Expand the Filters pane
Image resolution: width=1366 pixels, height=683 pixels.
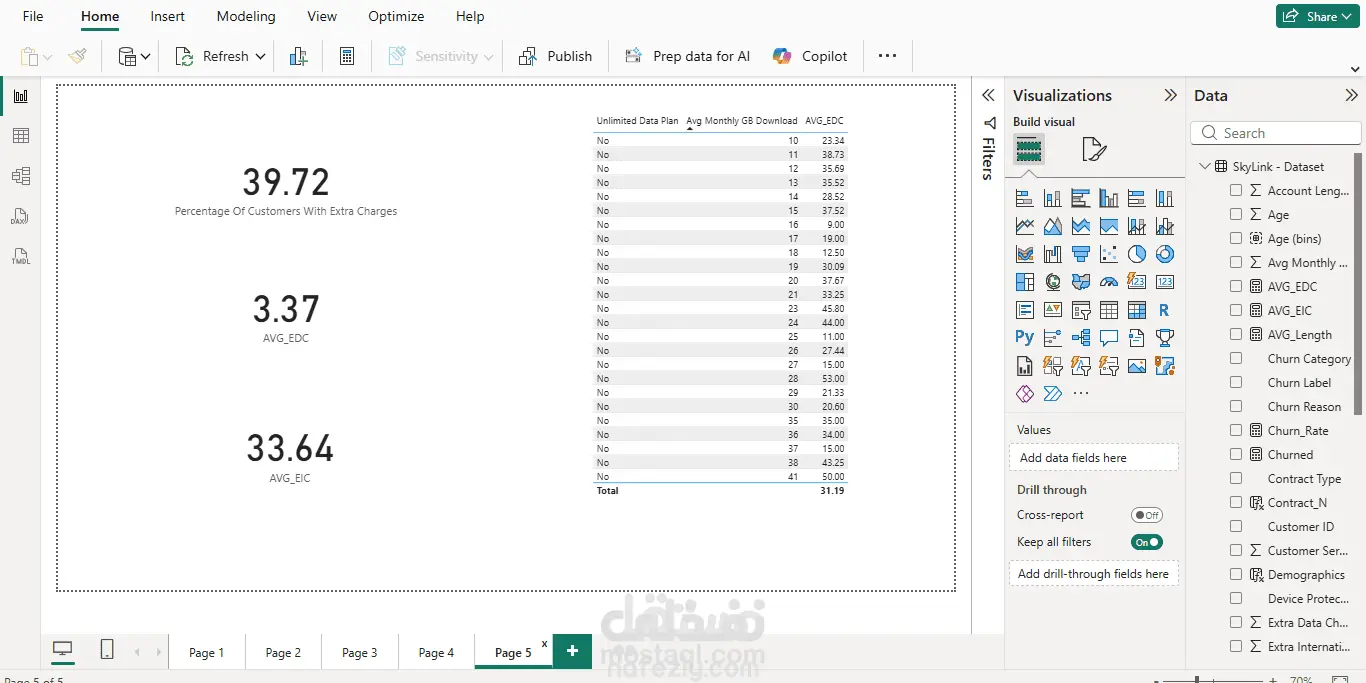pyautogui.click(x=988, y=95)
